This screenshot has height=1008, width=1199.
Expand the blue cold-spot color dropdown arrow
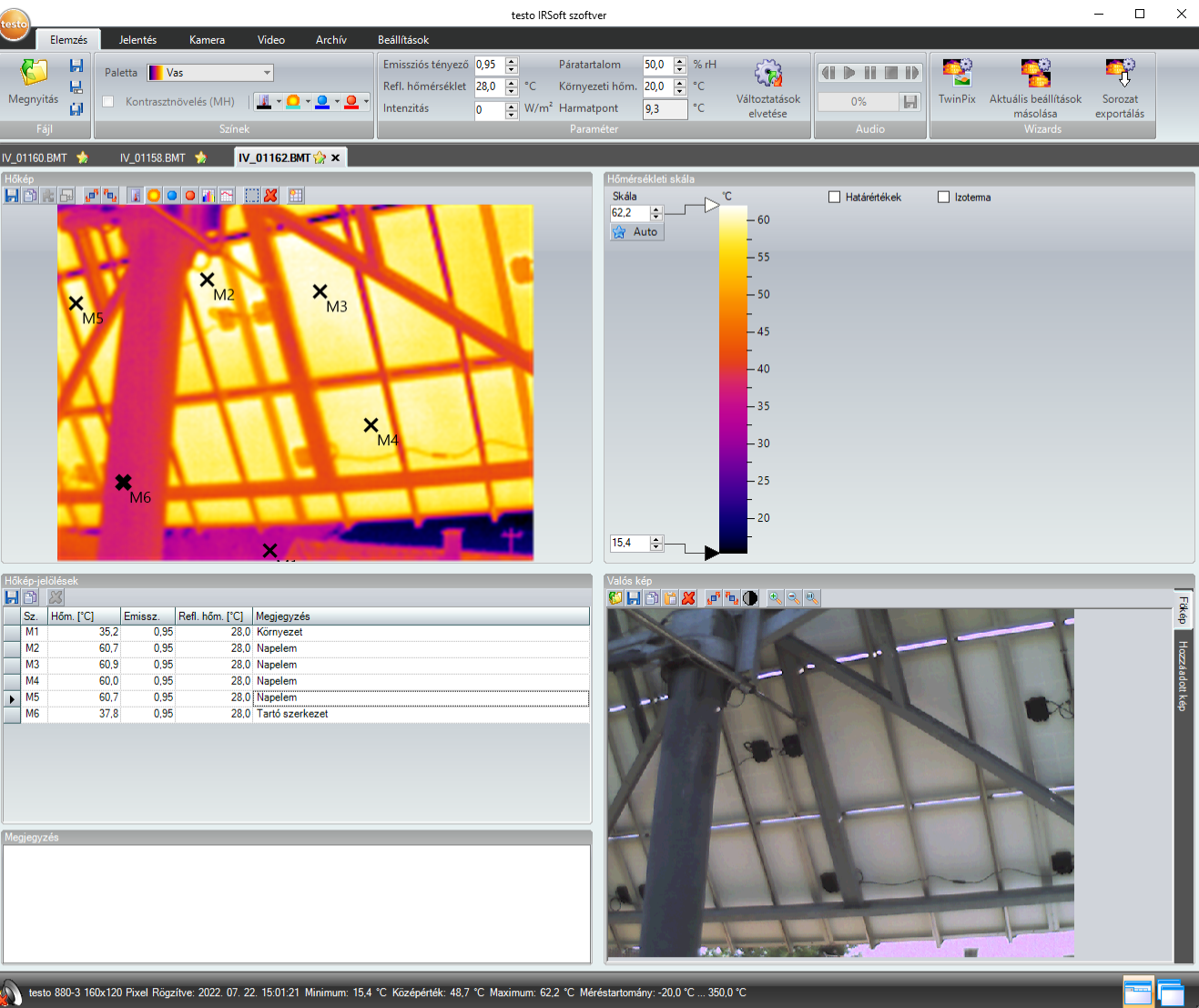pos(337,102)
